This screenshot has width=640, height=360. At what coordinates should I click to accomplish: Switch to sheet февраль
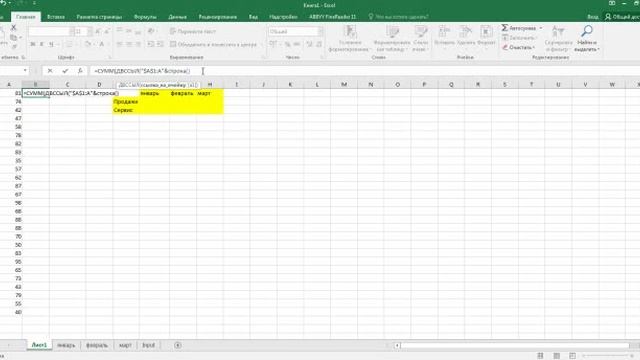[97, 345]
